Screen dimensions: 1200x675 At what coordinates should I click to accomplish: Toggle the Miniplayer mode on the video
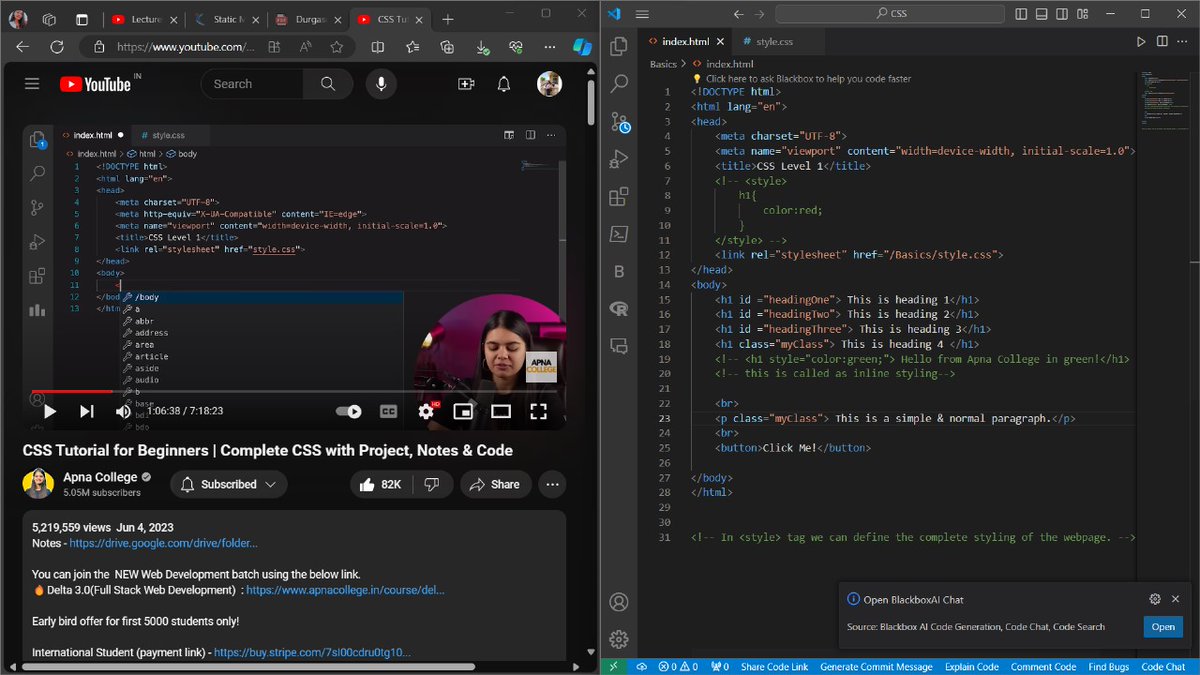[x=463, y=410]
